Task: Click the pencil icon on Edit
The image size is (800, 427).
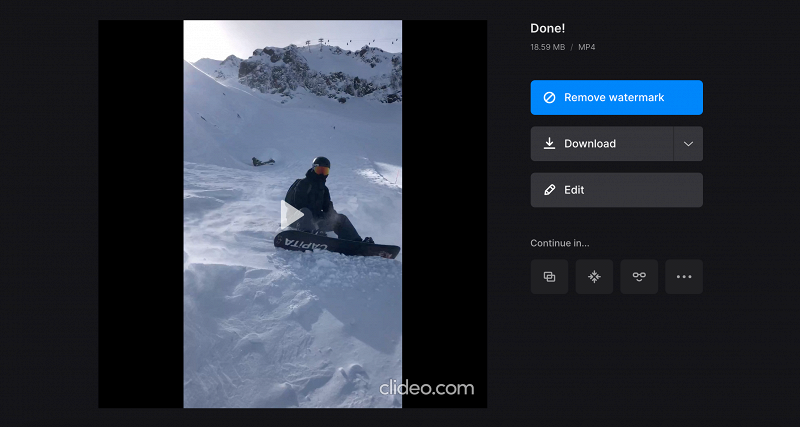Action: [549, 190]
